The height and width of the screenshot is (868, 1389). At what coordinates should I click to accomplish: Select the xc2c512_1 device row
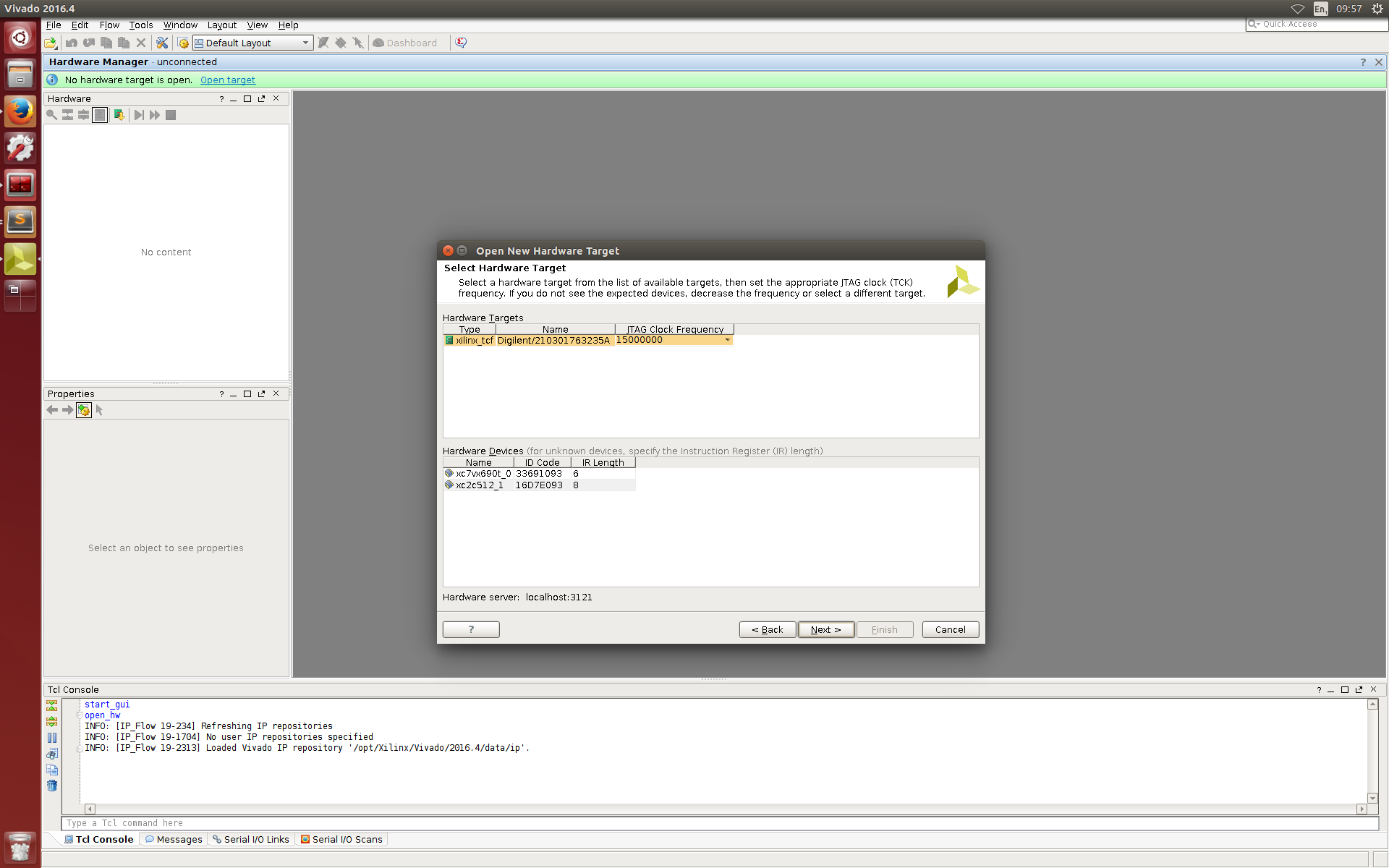540,485
